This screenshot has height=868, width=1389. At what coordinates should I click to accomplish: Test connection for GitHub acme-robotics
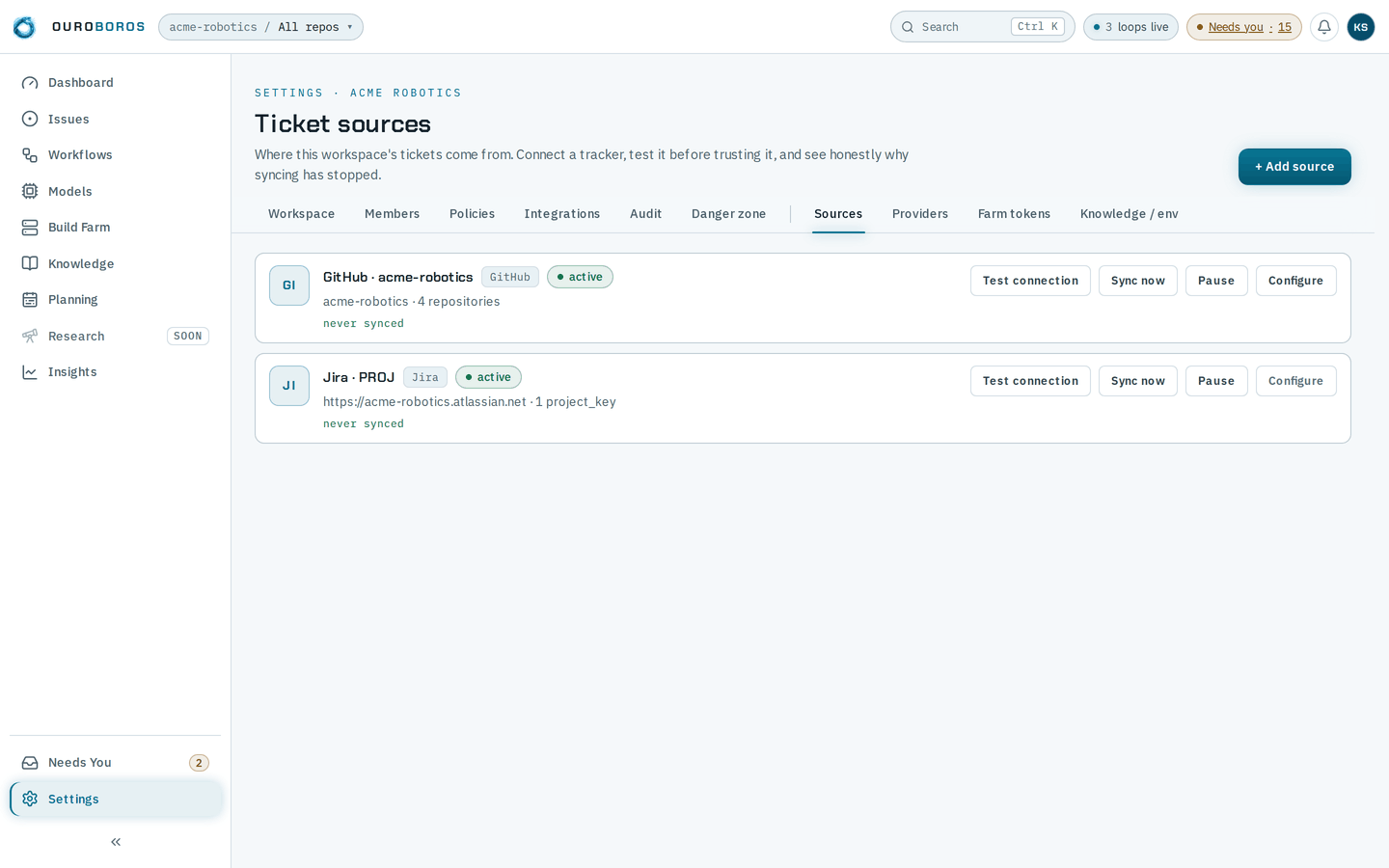click(x=1030, y=281)
